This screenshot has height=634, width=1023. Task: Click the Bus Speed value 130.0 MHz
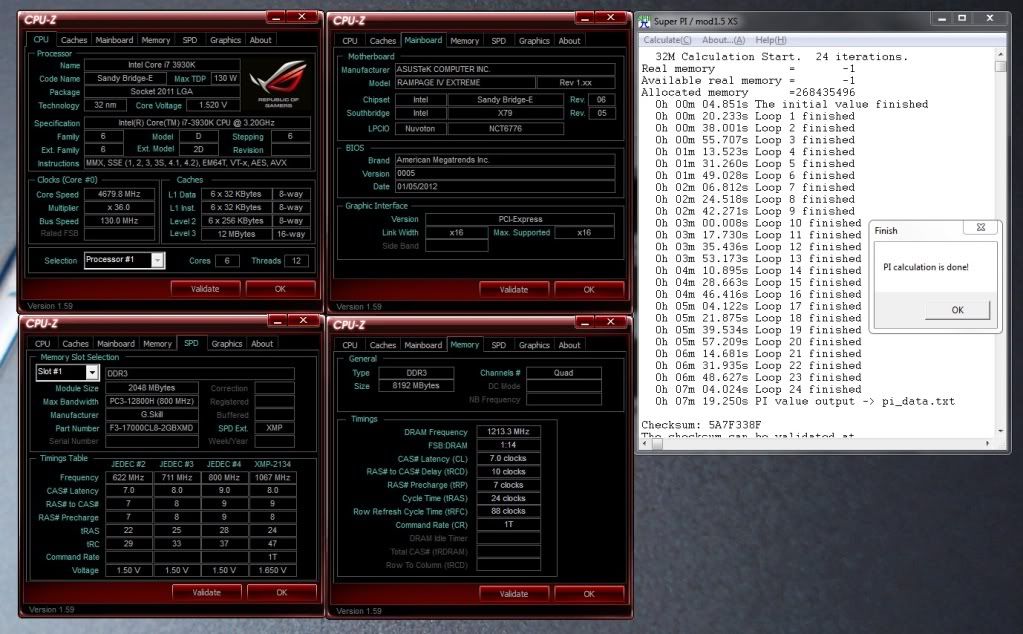[119, 220]
